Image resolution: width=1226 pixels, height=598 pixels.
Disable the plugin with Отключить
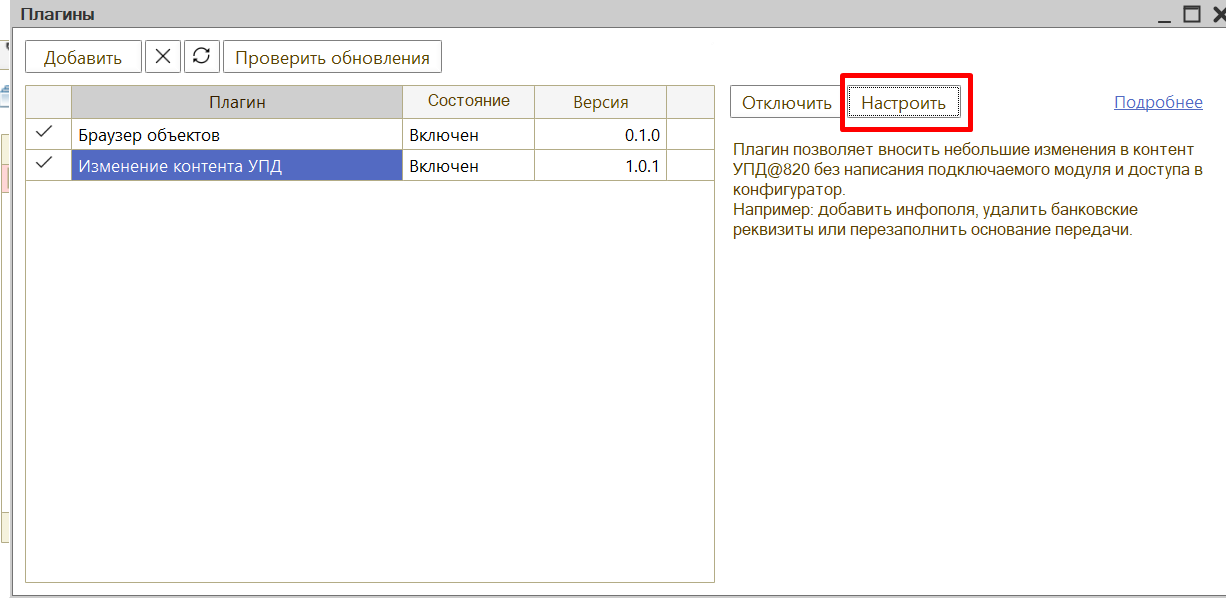[x=786, y=103]
